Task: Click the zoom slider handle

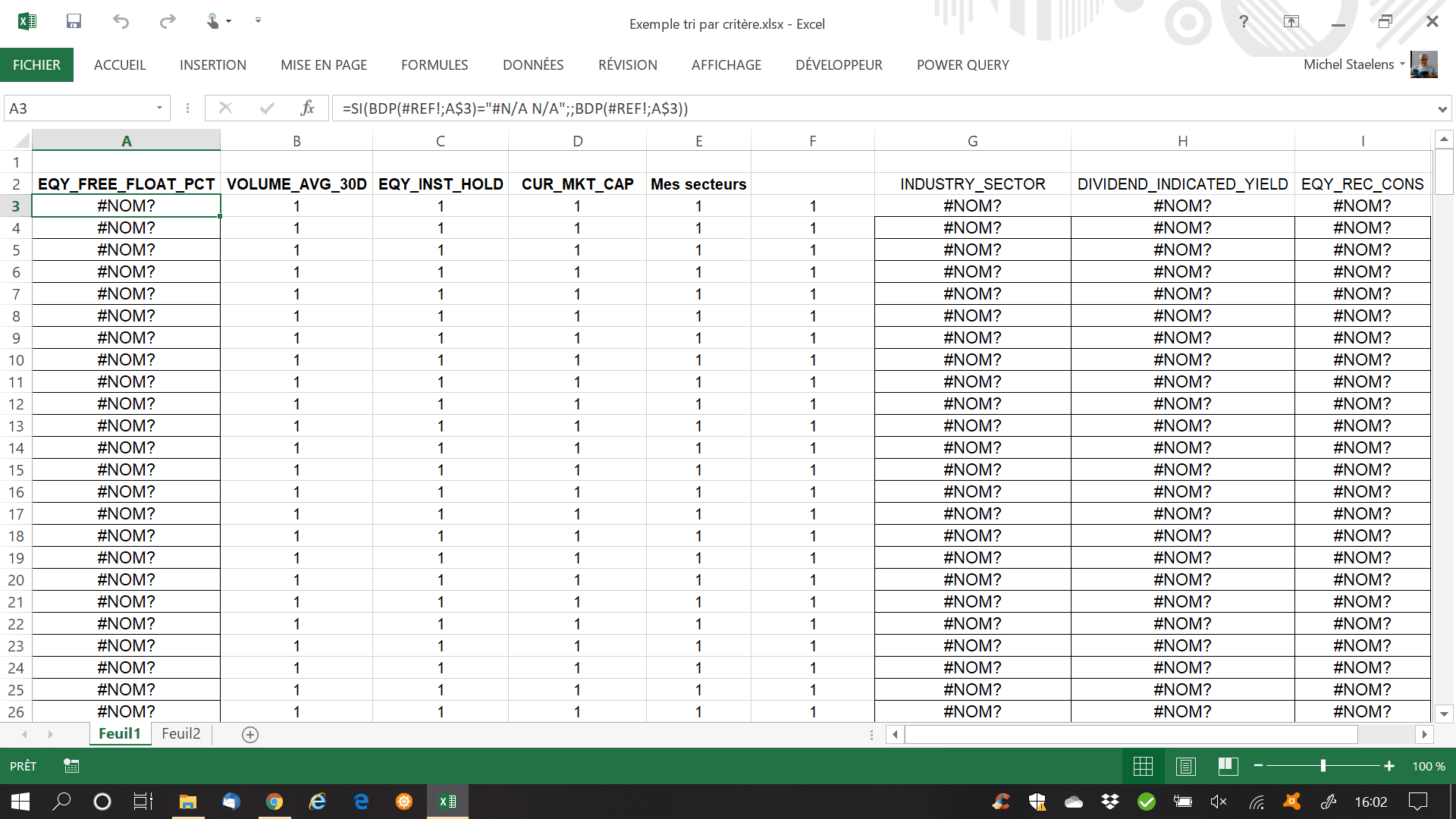Action: coord(1323,766)
